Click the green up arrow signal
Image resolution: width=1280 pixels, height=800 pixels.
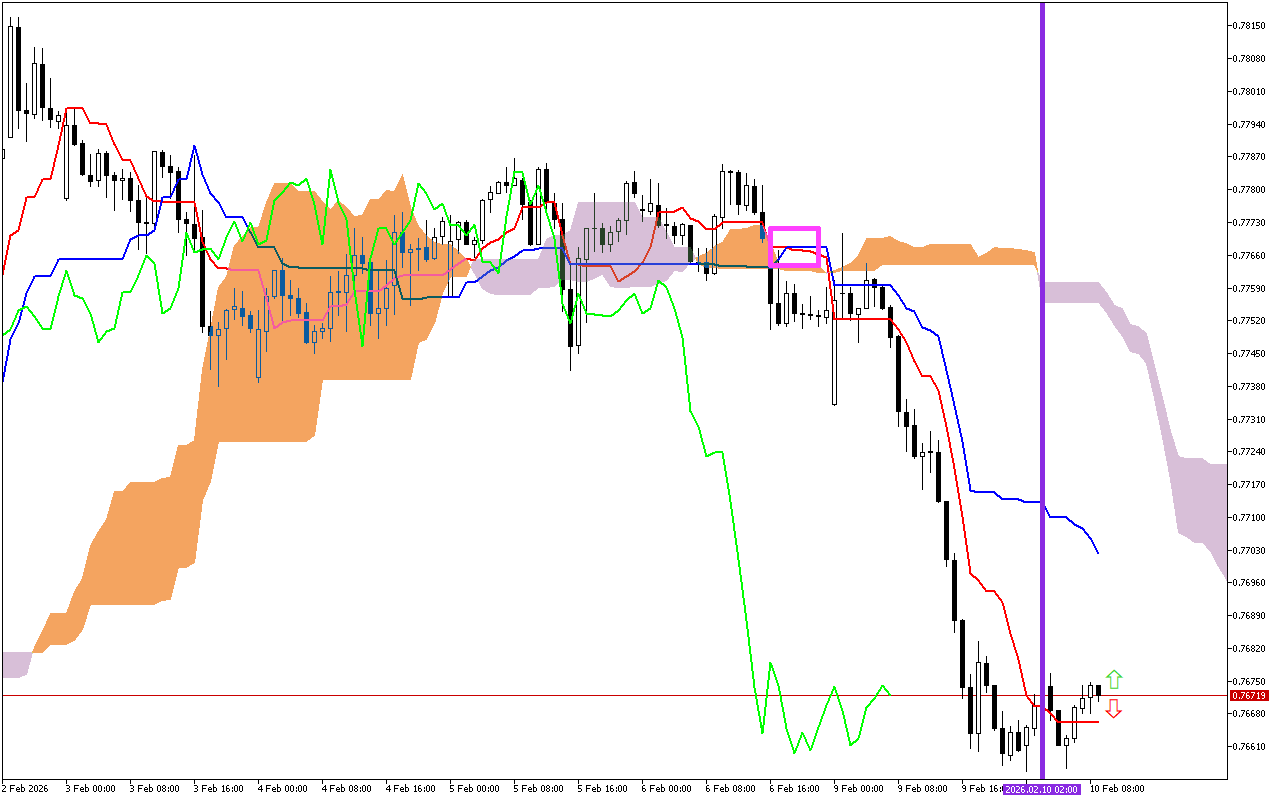click(1114, 680)
